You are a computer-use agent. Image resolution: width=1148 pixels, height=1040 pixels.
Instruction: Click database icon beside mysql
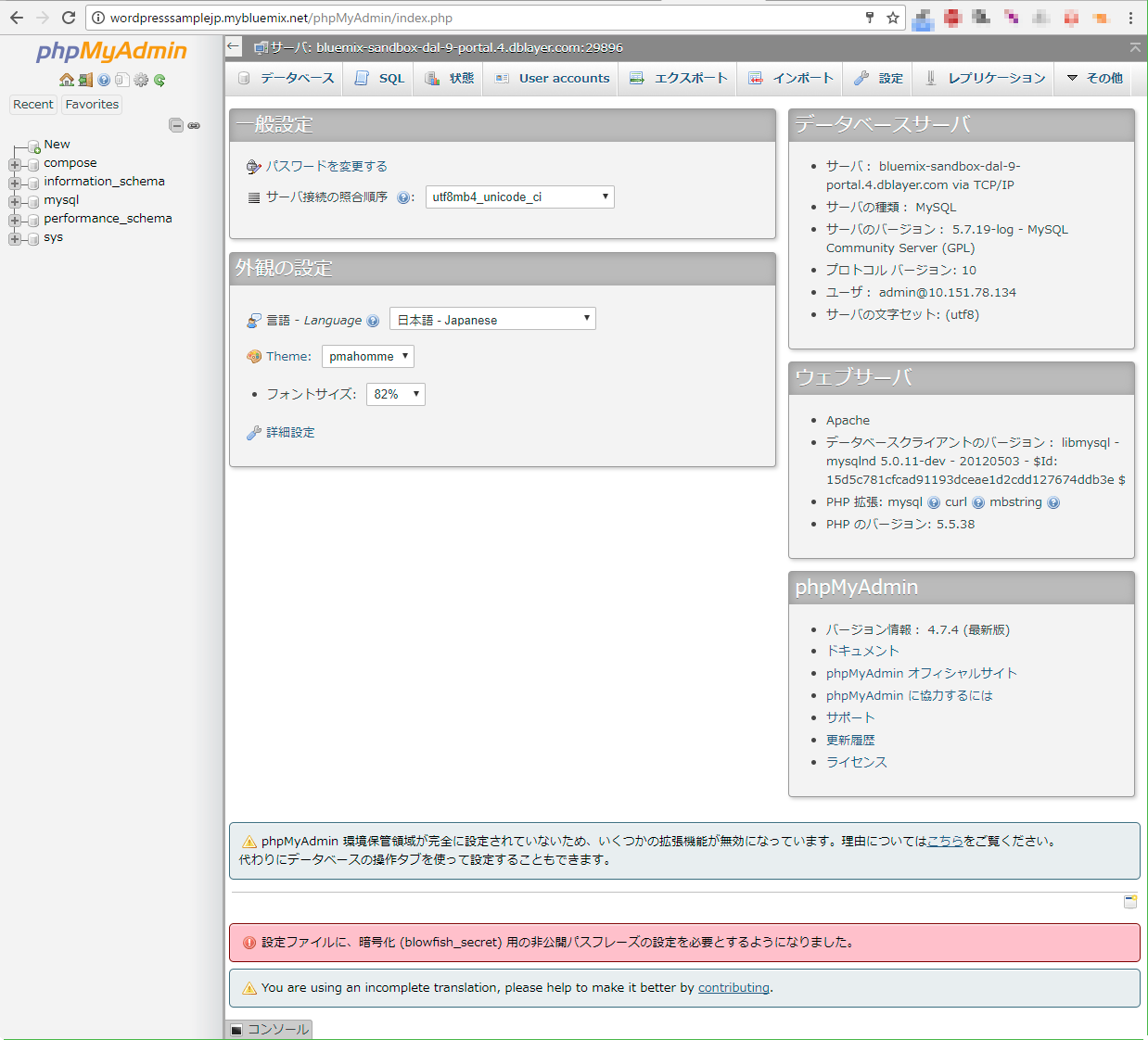pos(33,201)
